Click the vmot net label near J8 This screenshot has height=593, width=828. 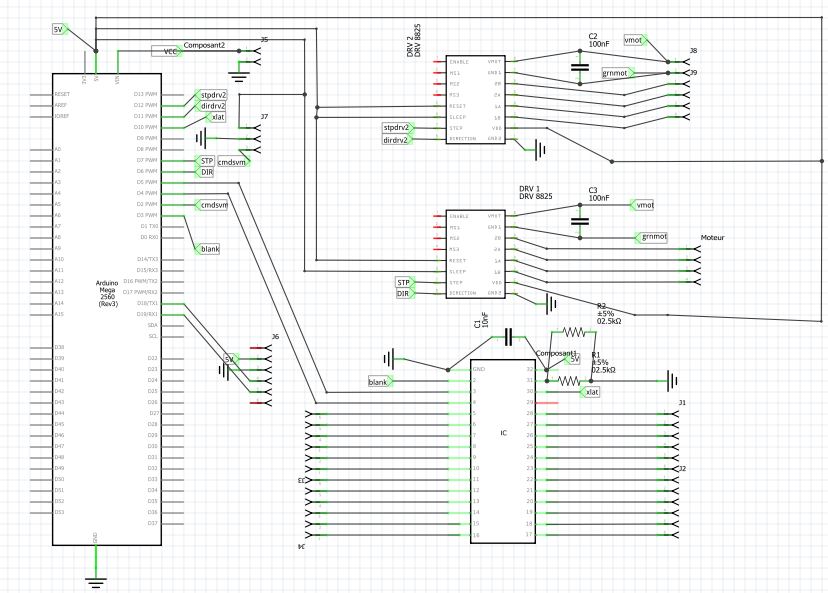point(634,40)
